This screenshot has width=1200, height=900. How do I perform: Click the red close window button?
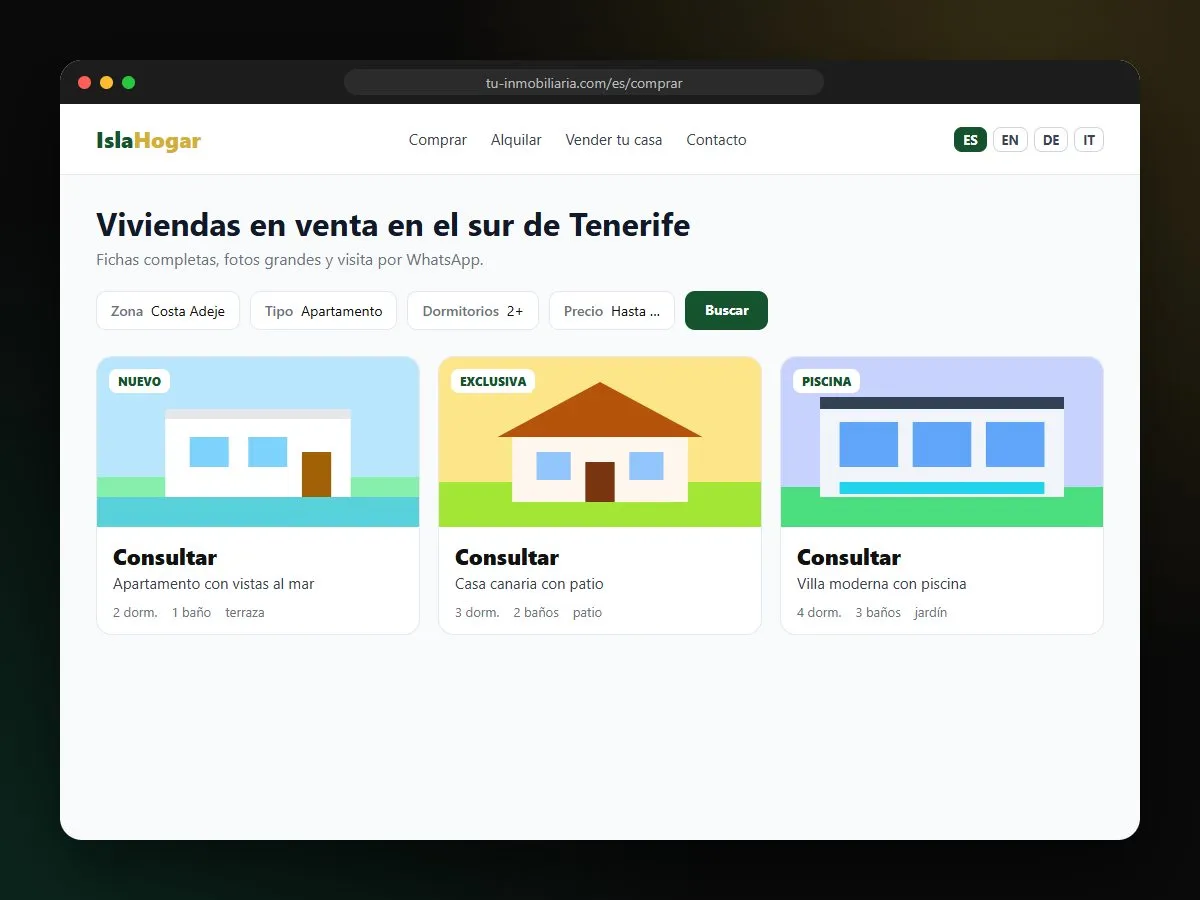pos(84,83)
